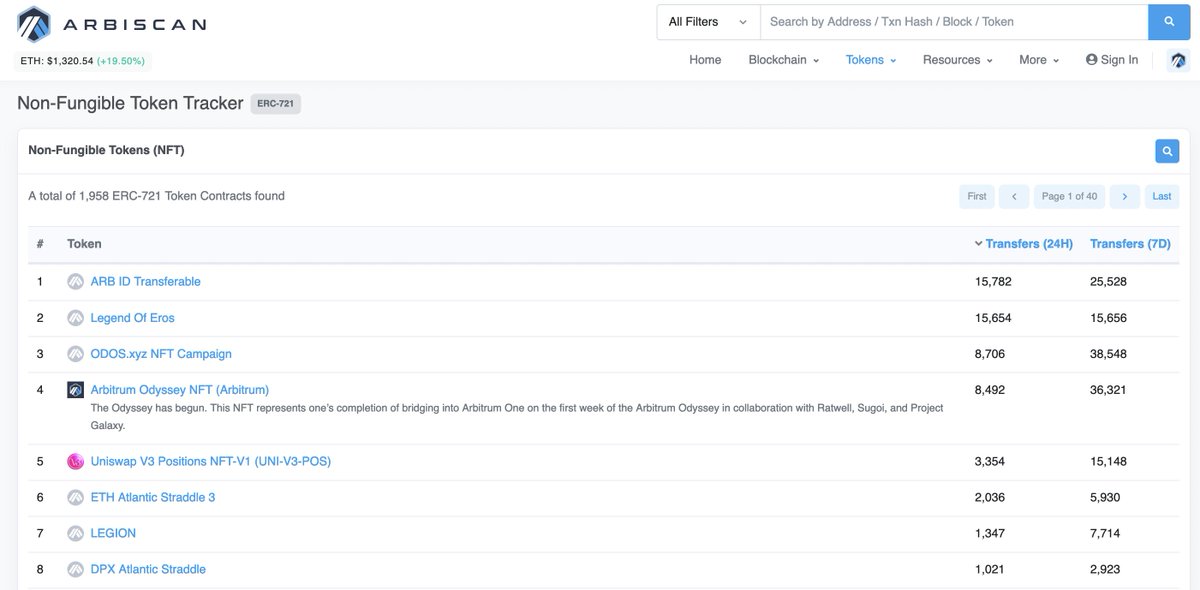Screen dimensions: 1200x590
Task: Select the 1,958 ERC-721 contracts found text
Action: (156, 196)
